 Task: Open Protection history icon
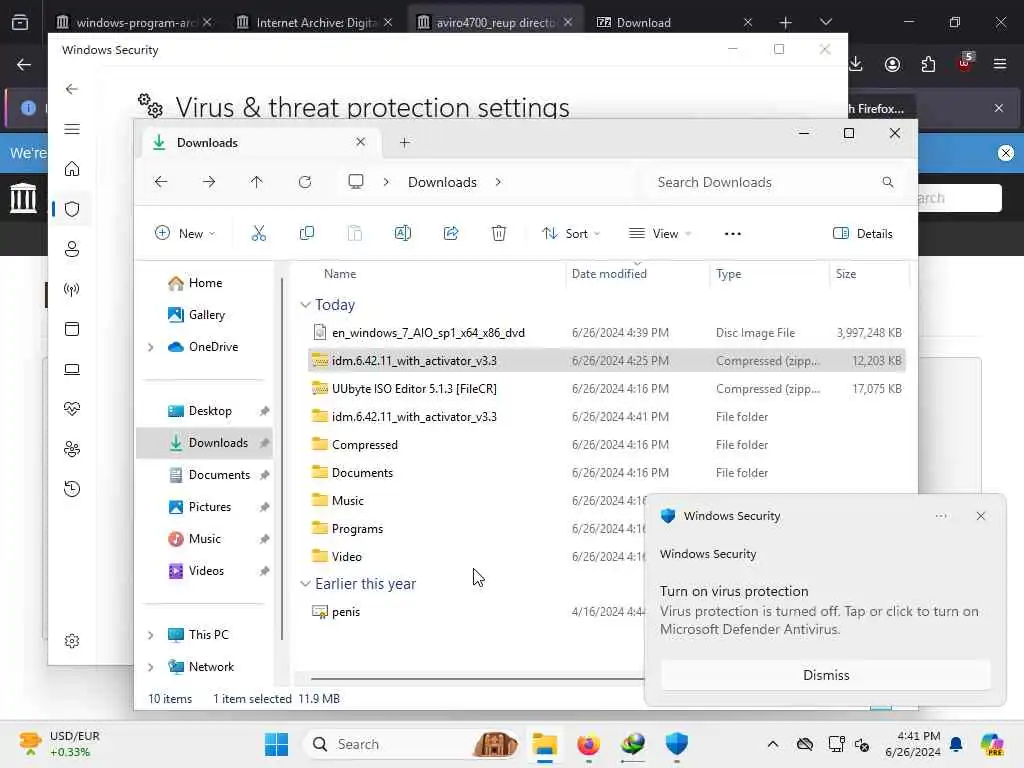[72, 488]
